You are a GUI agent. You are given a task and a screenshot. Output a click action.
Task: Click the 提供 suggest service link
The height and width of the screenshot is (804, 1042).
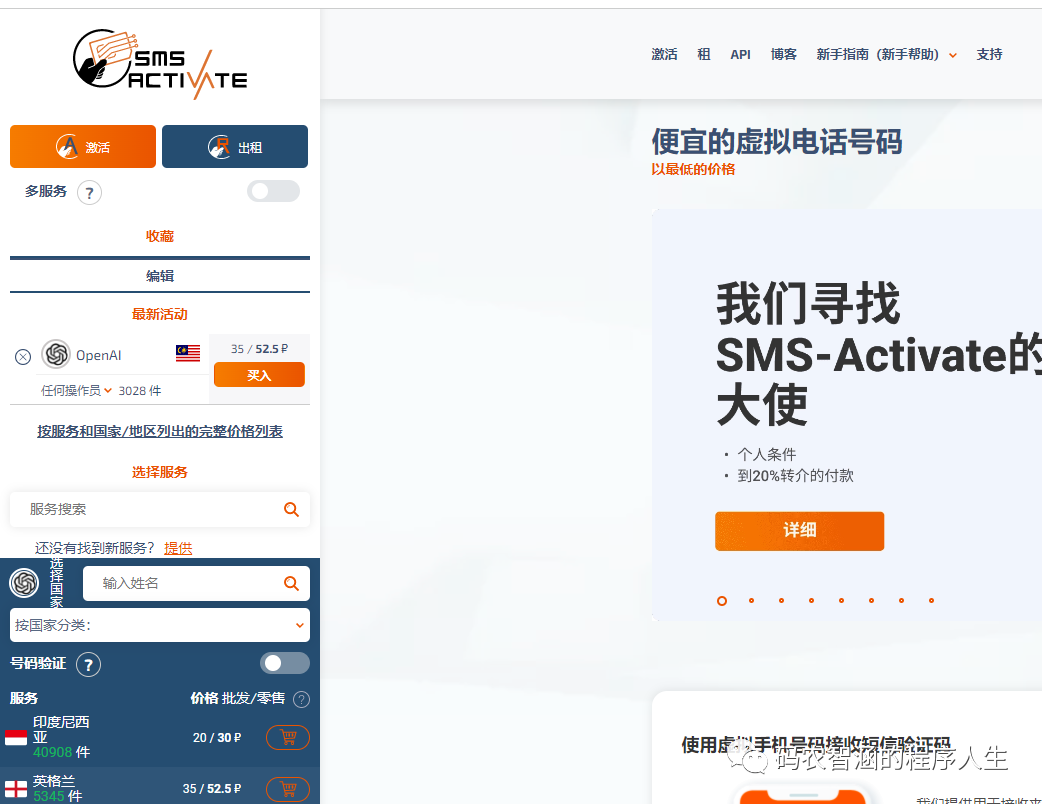click(178, 548)
